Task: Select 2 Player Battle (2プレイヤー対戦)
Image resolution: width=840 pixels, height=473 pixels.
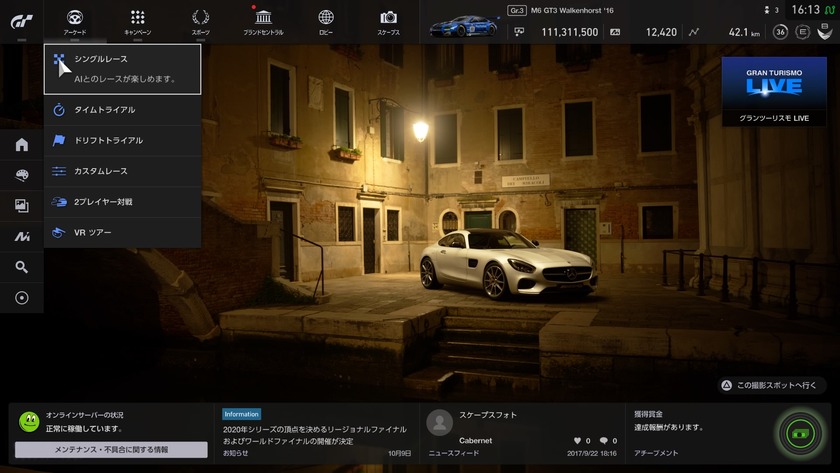Action: 123,202
